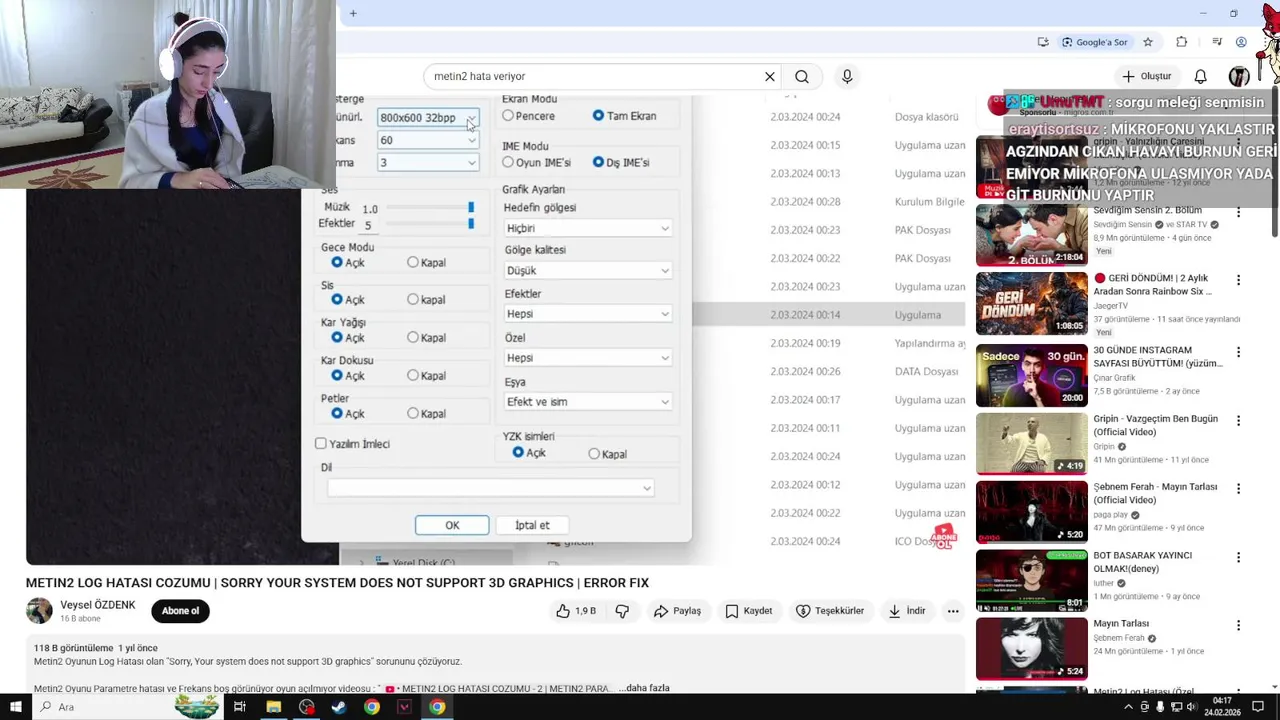Open Steam from taskbar
Viewport: 1280px width, 720px height.
pyautogui.click(x=339, y=707)
